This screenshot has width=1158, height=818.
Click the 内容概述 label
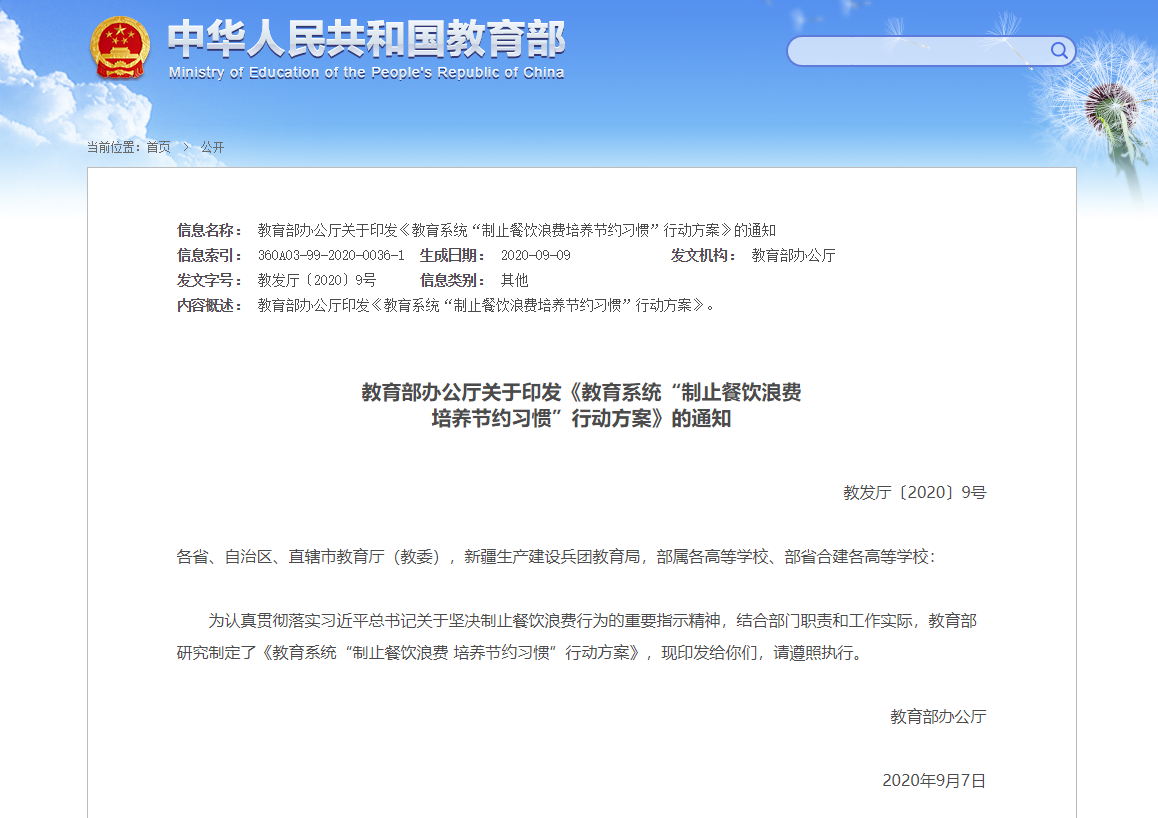click(209, 306)
